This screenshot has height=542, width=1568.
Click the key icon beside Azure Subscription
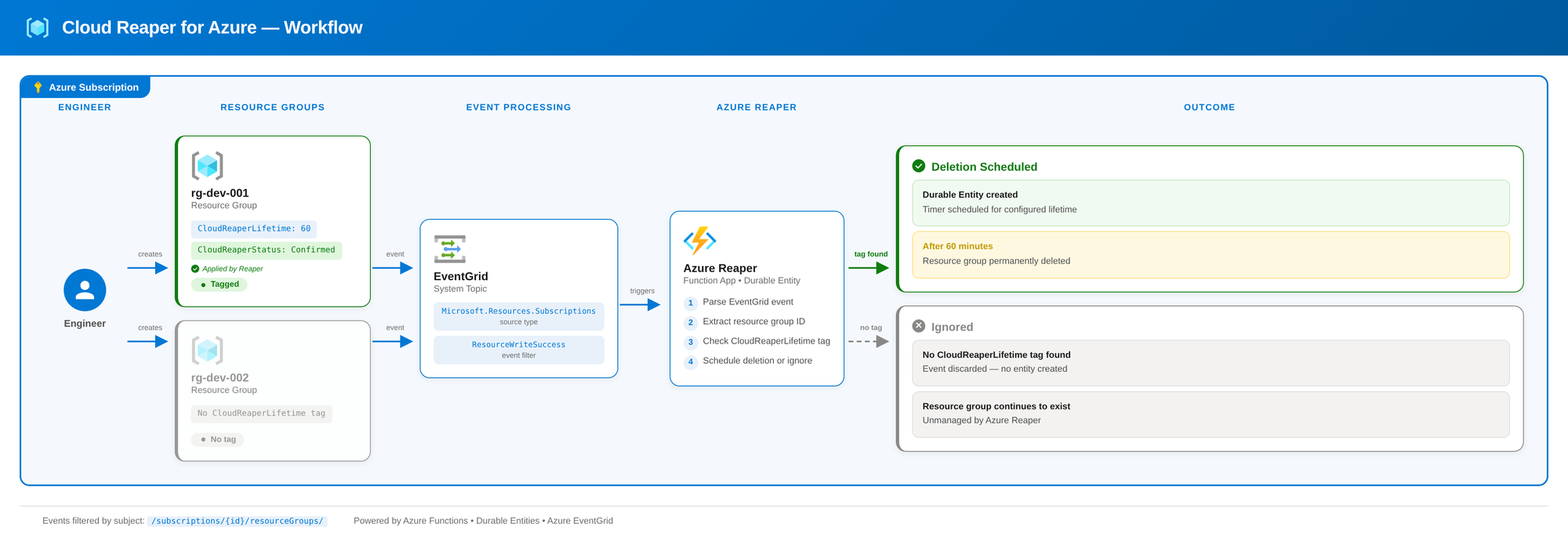38,87
